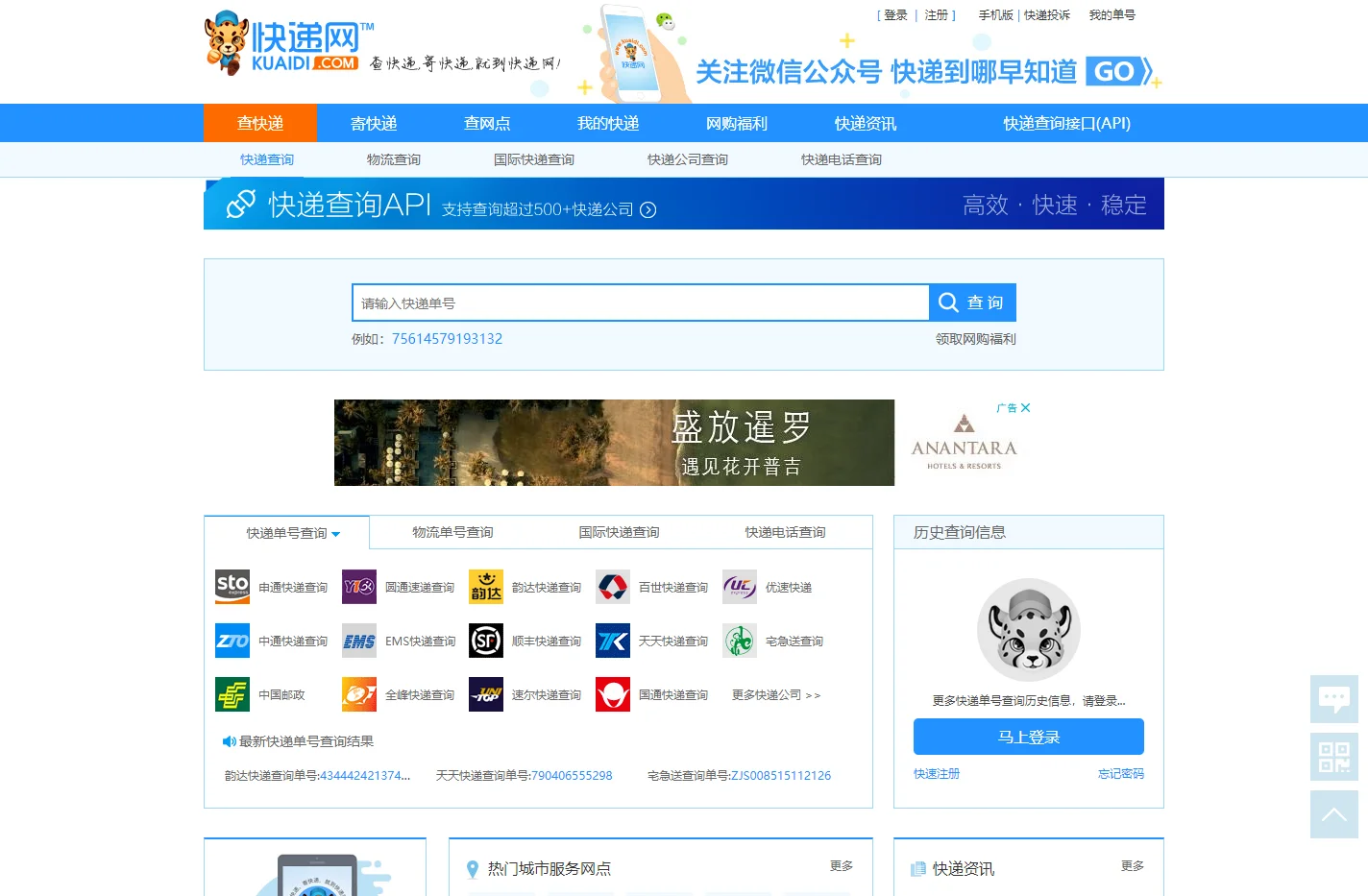Close the Anantara ad with X

click(1025, 408)
